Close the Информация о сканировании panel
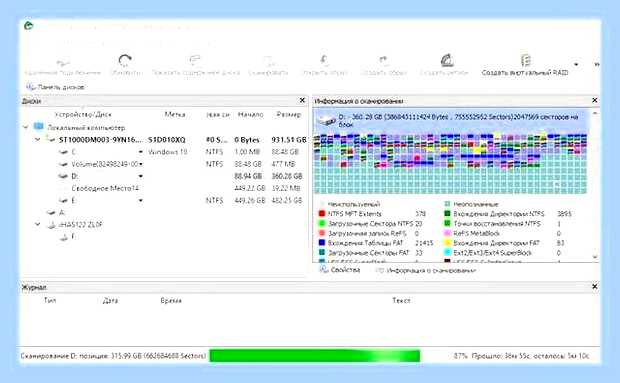Viewport: 620px width, 383px height. (594, 100)
